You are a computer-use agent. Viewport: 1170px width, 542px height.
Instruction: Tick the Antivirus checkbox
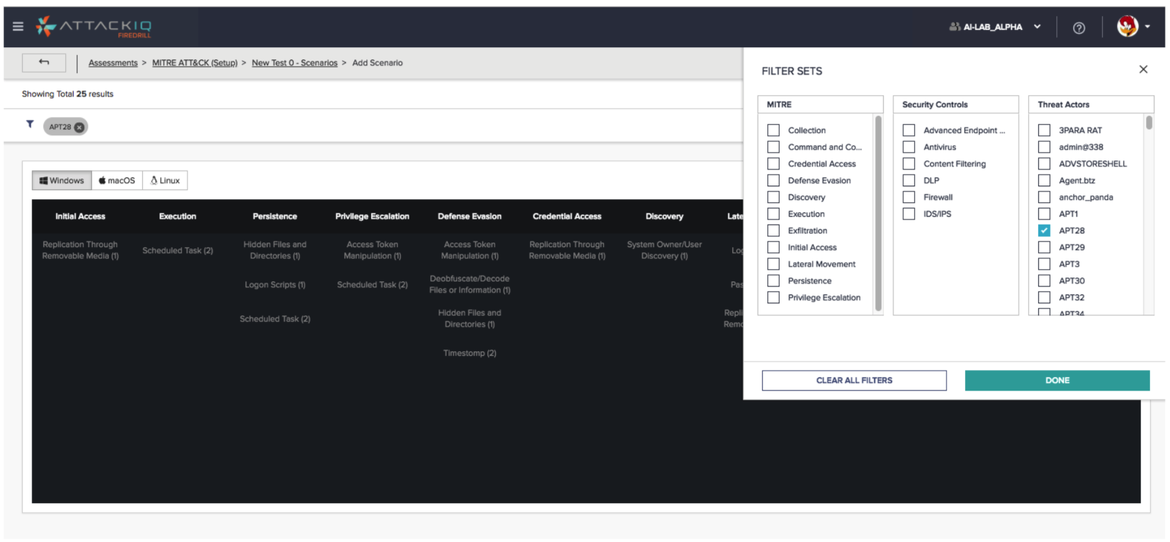click(909, 147)
